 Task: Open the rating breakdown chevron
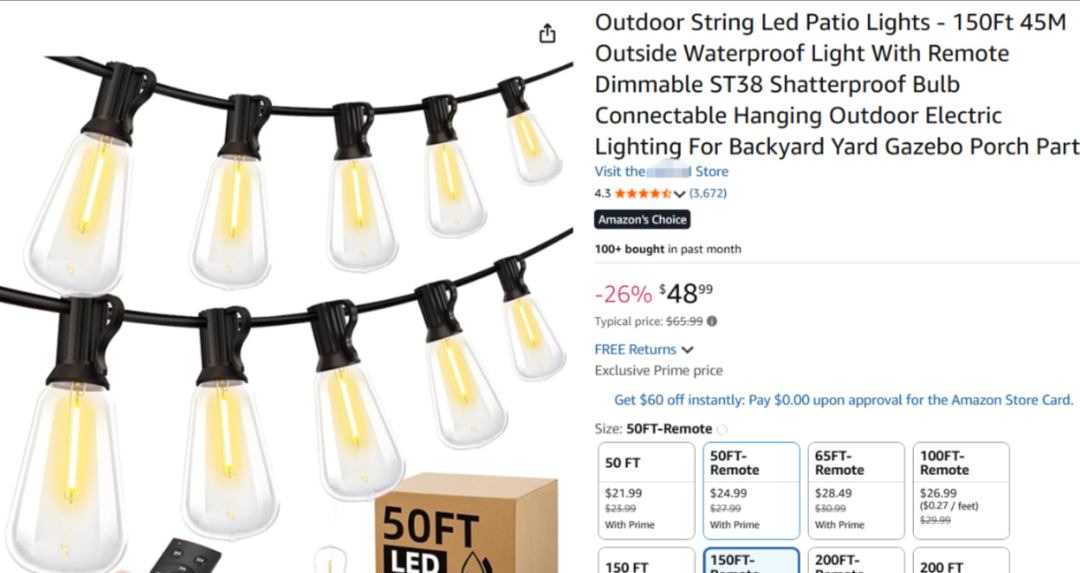680,194
